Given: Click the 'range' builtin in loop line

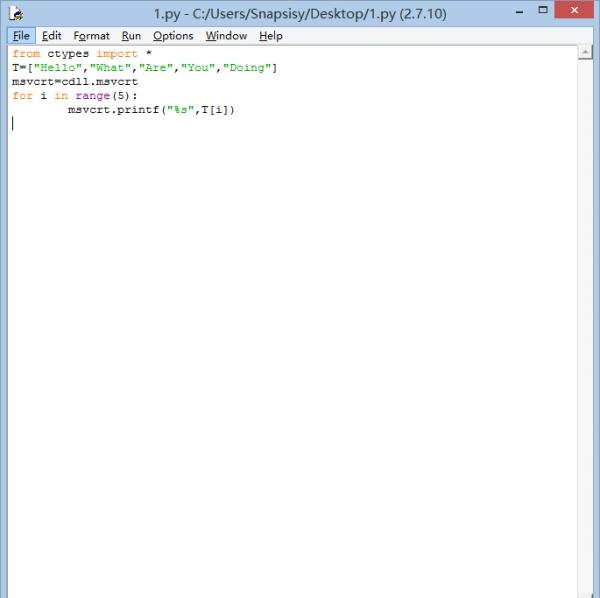Looking at the screenshot, I should pyautogui.click(x=93, y=96).
